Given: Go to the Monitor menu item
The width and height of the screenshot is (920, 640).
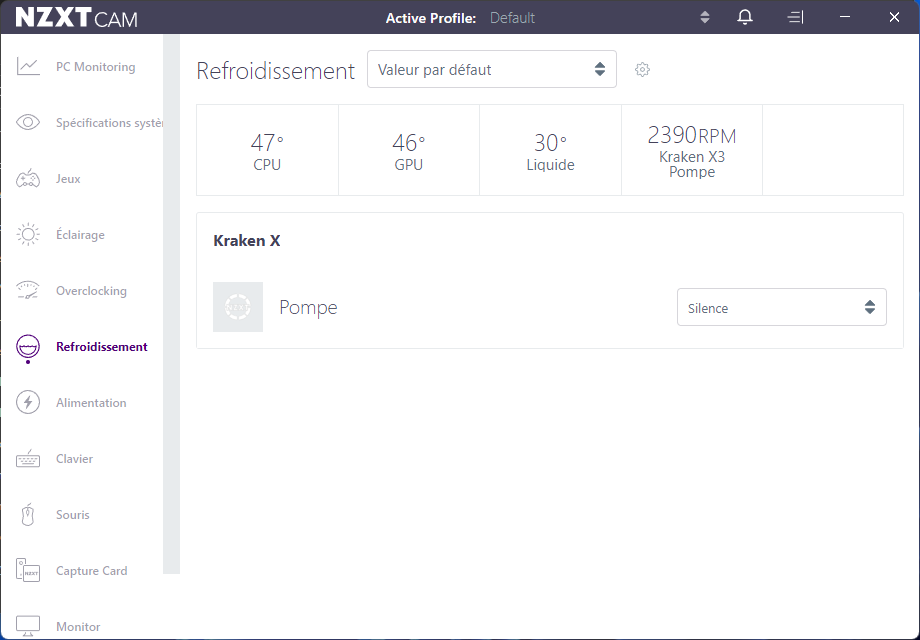Looking at the screenshot, I should tap(78, 627).
